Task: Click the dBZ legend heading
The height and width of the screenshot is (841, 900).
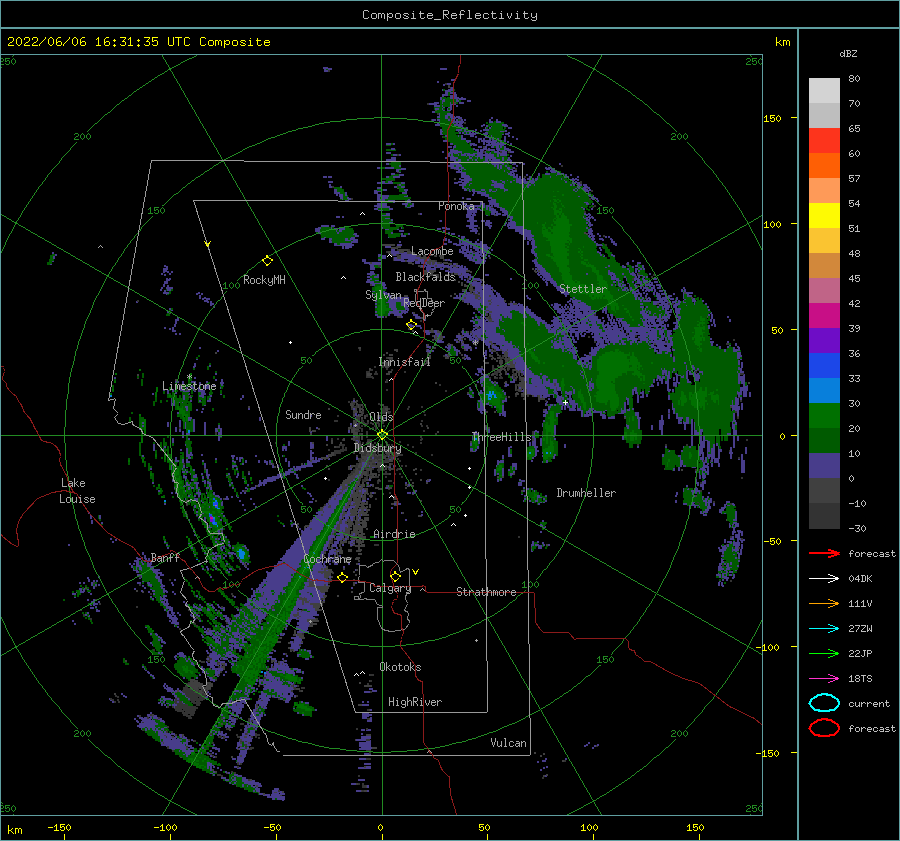Action: click(848, 53)
